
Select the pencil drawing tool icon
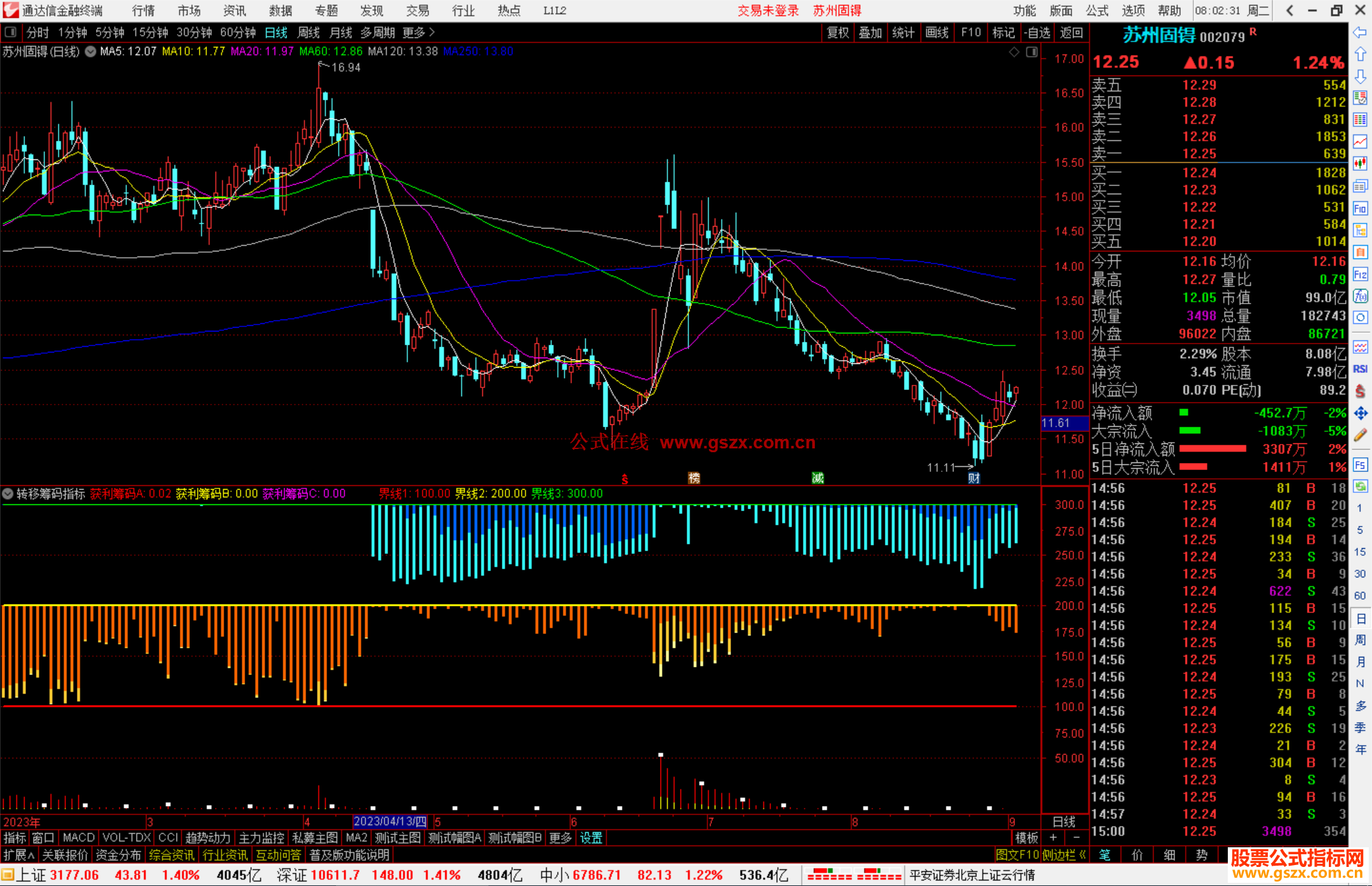coord(1360,435)
